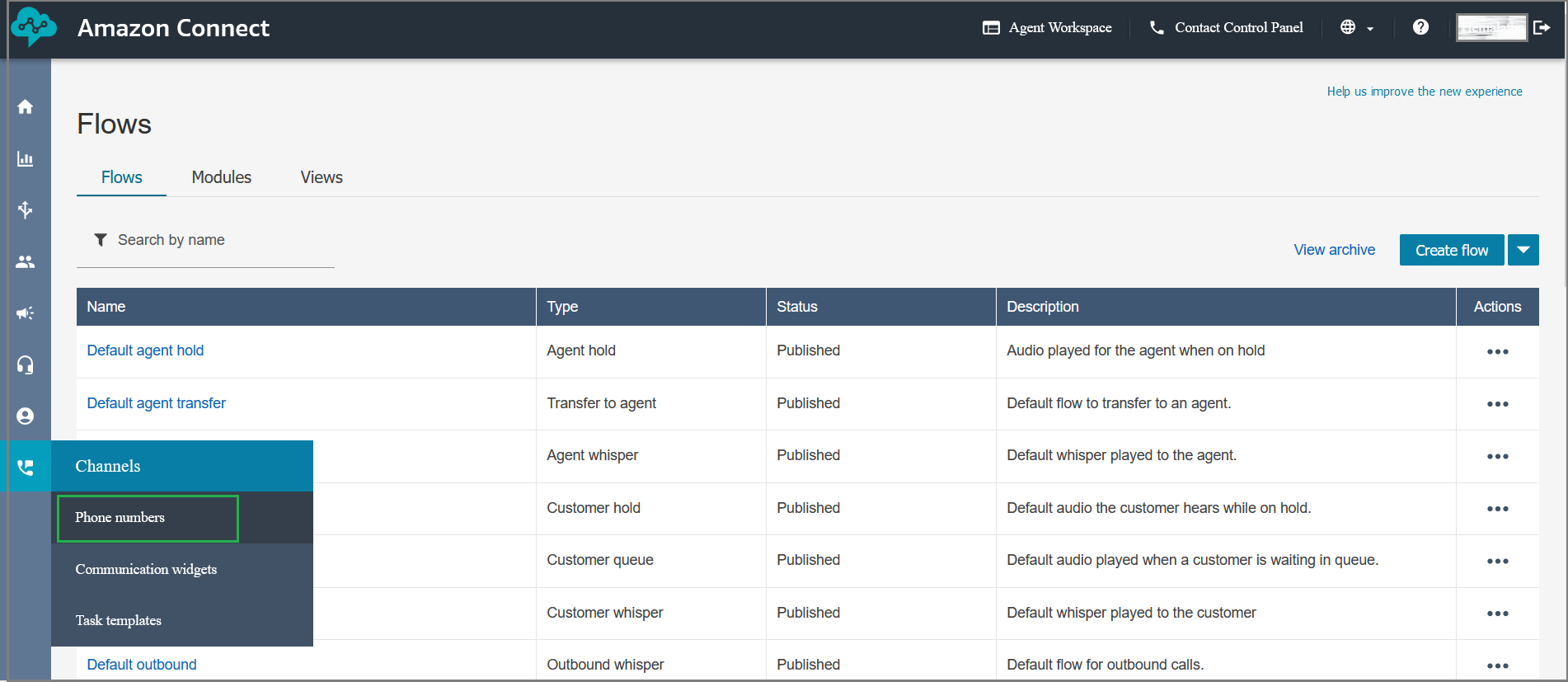This screenshot has width=1568, height=682.
Task: Click 'Default flow for outbound calls.'
Action: point(1106,665)
